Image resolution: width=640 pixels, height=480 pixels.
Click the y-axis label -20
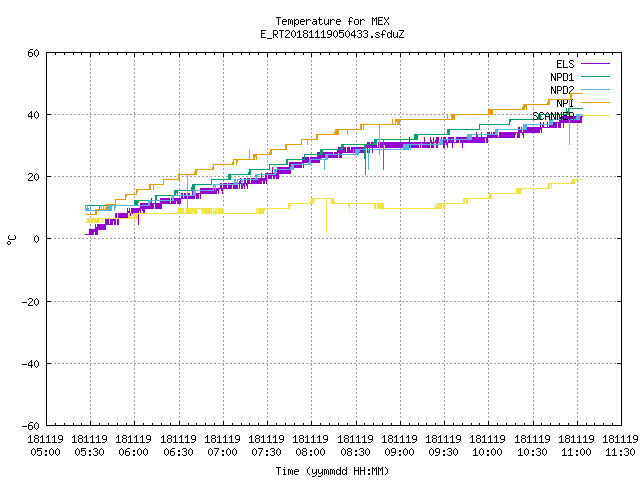30,302
